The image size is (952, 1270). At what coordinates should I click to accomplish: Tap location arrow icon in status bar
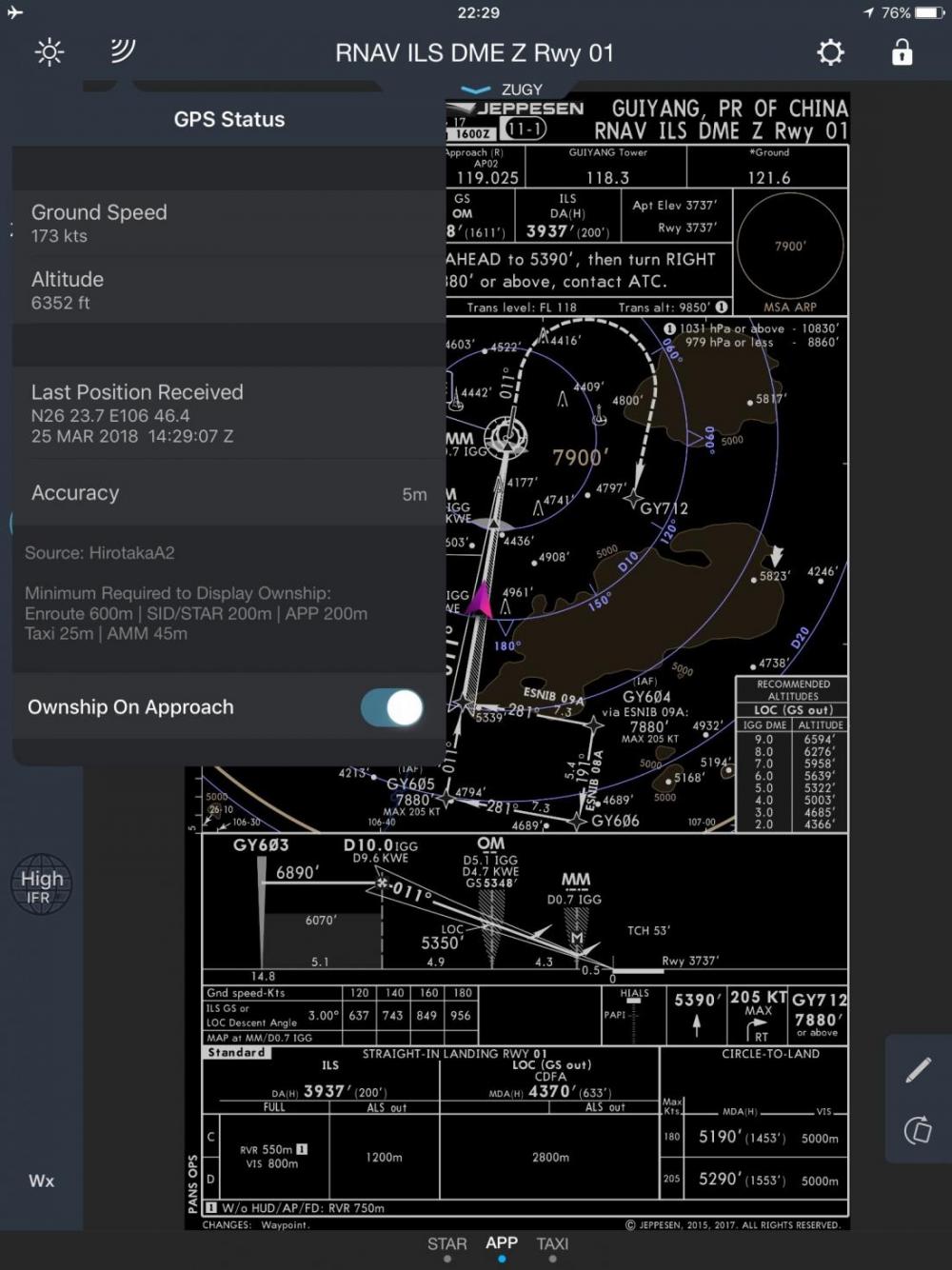(868, 12)
